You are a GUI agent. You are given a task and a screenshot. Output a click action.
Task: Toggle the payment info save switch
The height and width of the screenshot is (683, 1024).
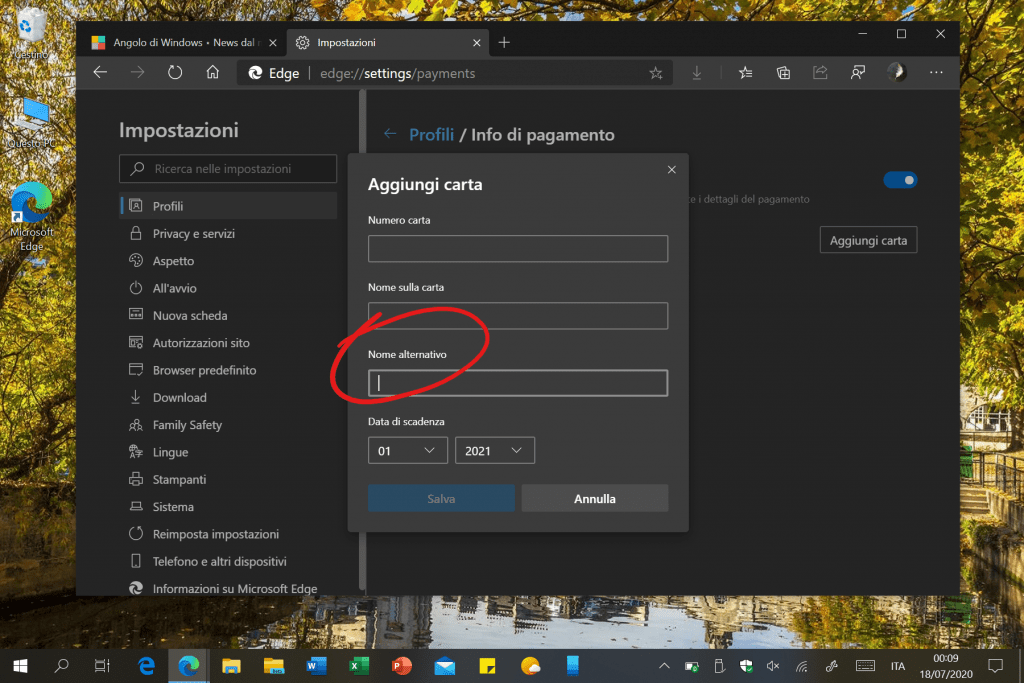900,180
